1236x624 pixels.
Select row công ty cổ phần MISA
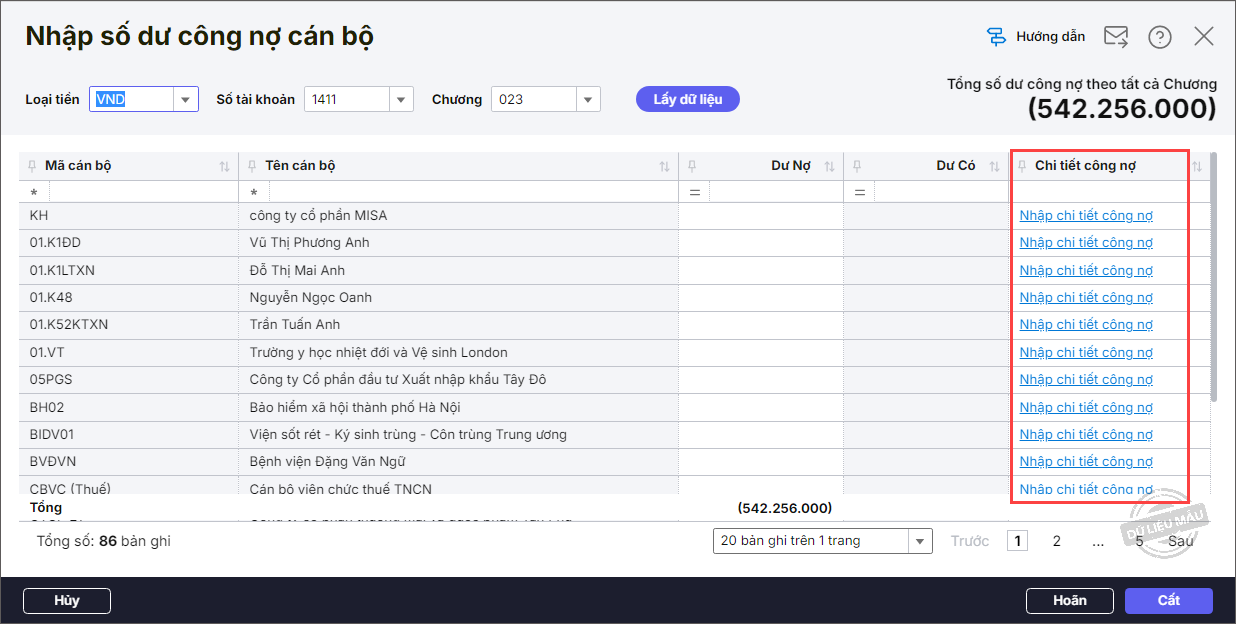click(614, 215)
